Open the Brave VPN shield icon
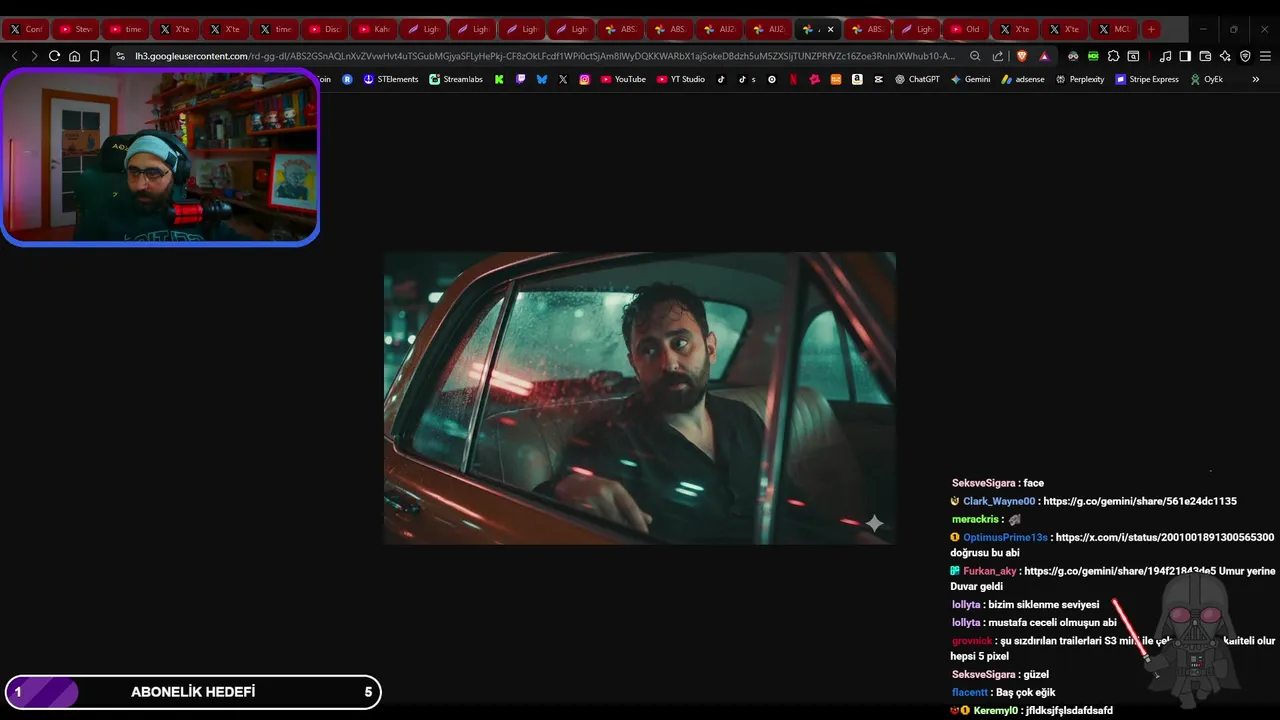This screenshot has height=720, width=1280. (1245, 56)
